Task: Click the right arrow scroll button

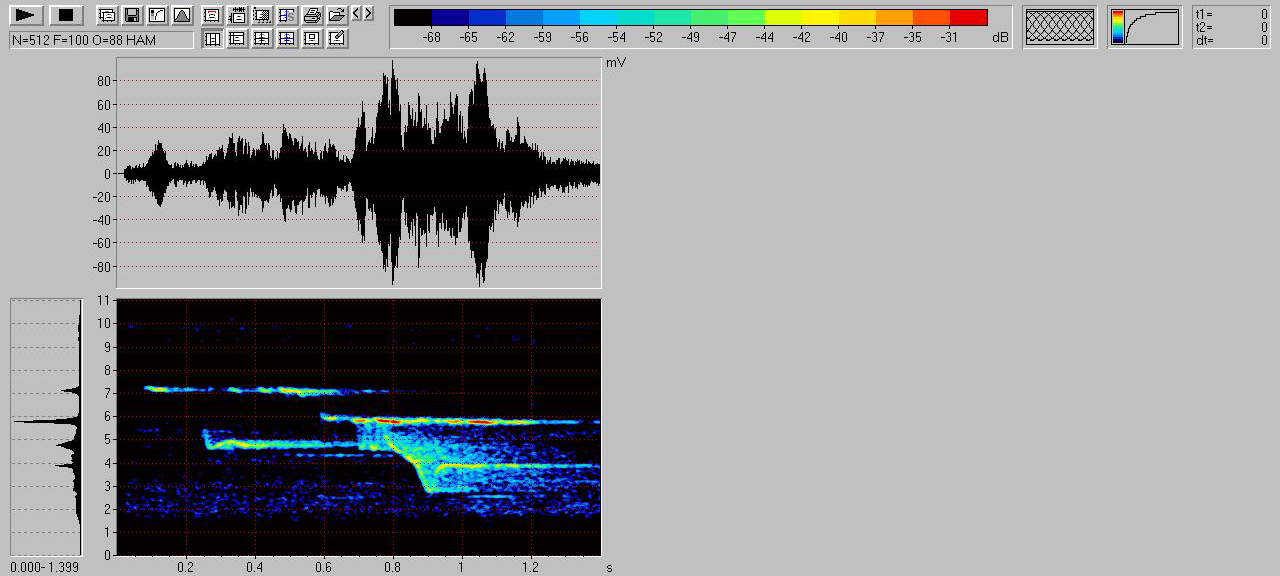Action: (369, 13)
